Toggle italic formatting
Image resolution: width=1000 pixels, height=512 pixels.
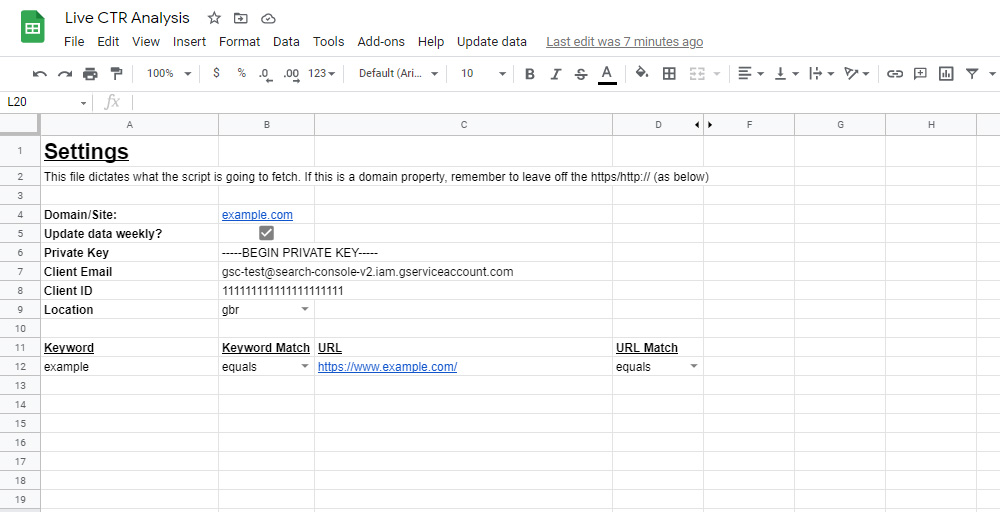(x=555, y=73)
